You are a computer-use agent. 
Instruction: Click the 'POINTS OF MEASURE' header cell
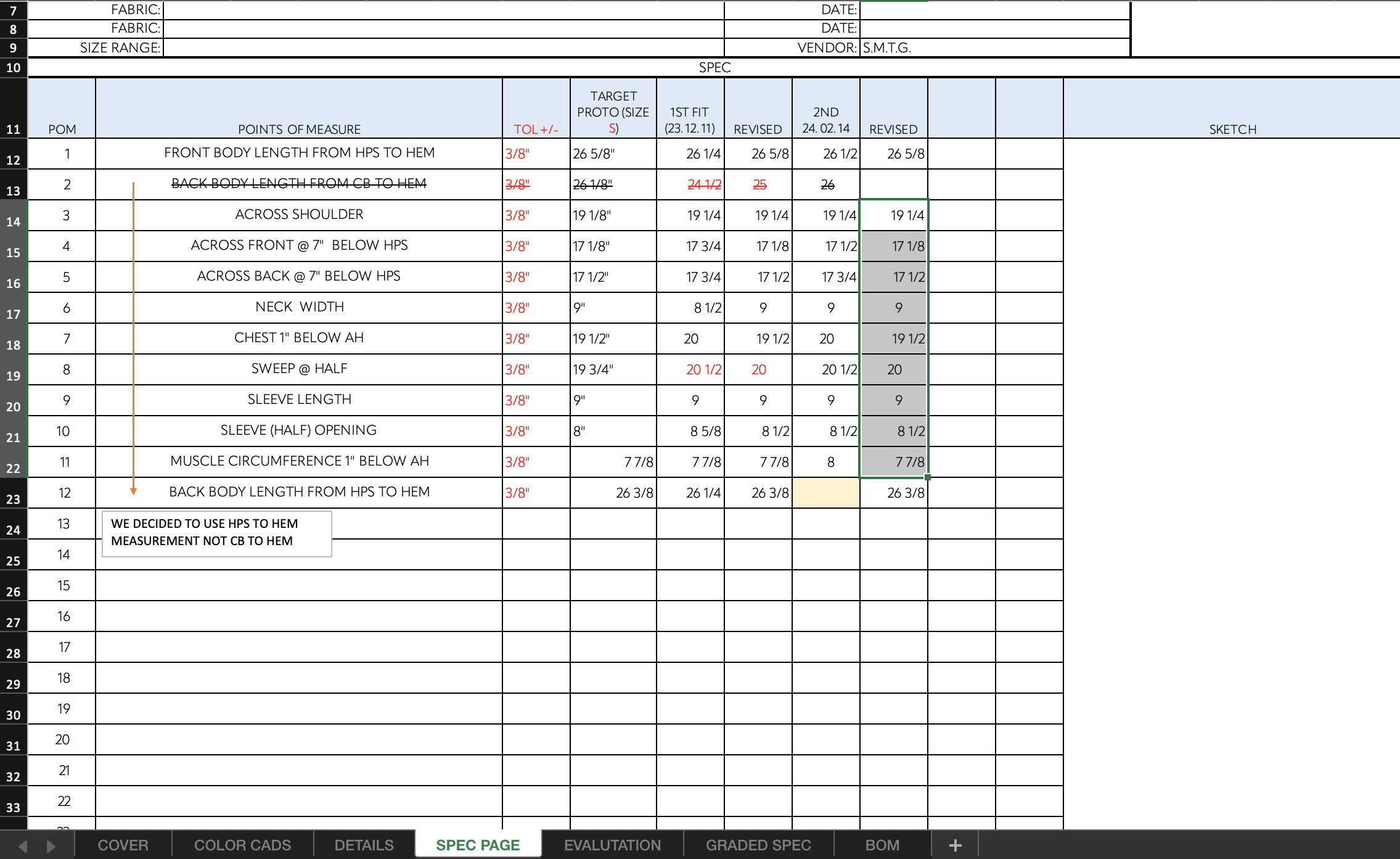pos(299,108)
